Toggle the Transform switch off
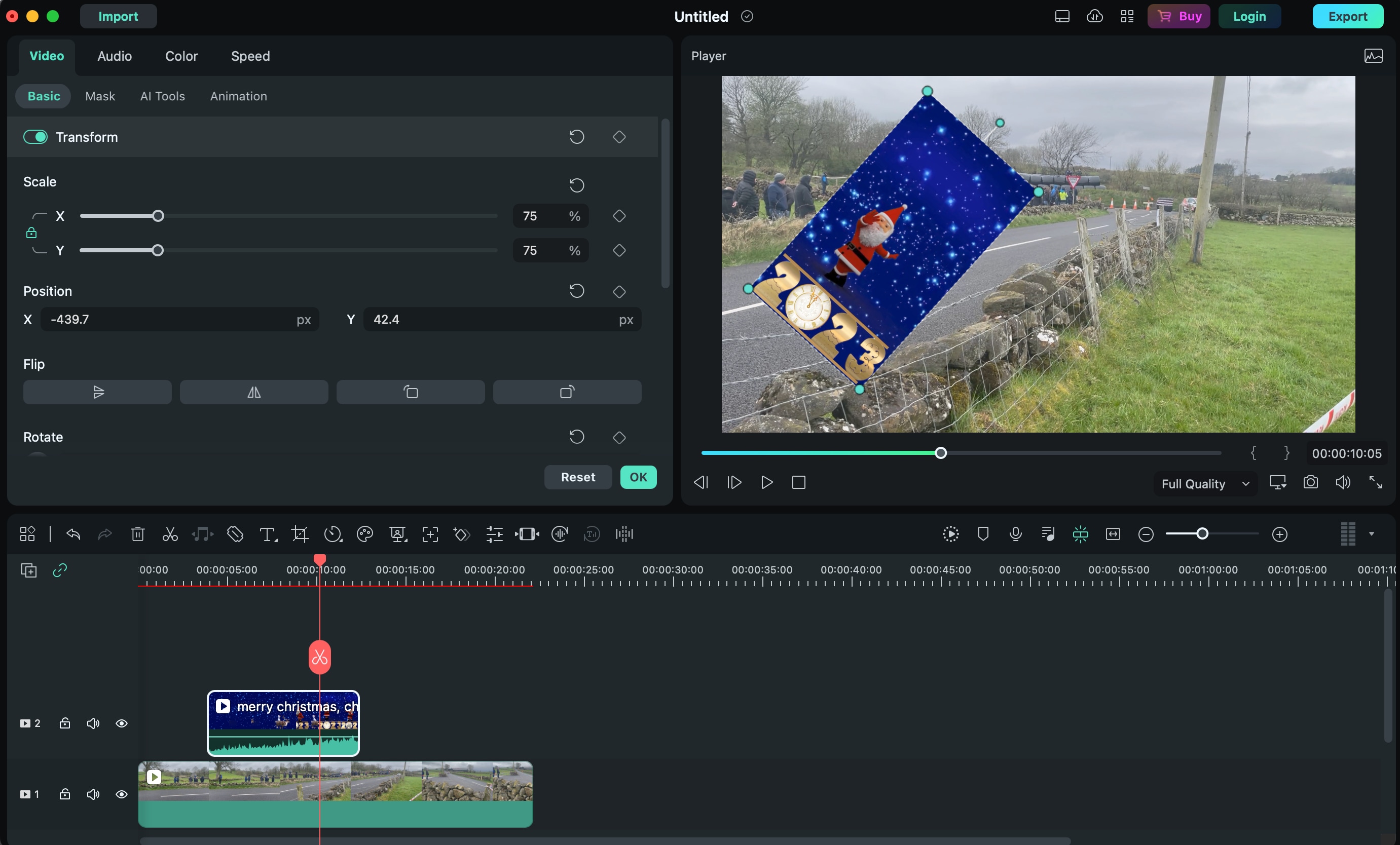This screenshot has width=1400, height=845. 35,137
